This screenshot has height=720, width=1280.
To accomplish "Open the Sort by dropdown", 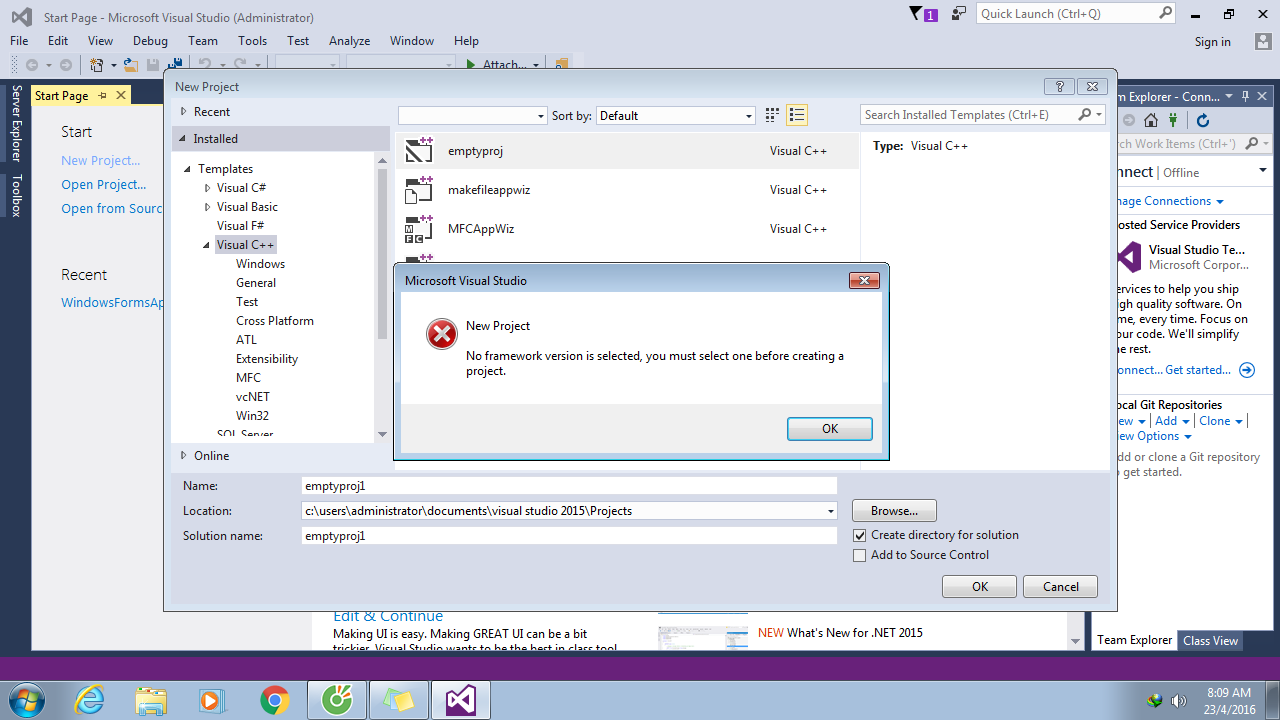I will [676, 116].
